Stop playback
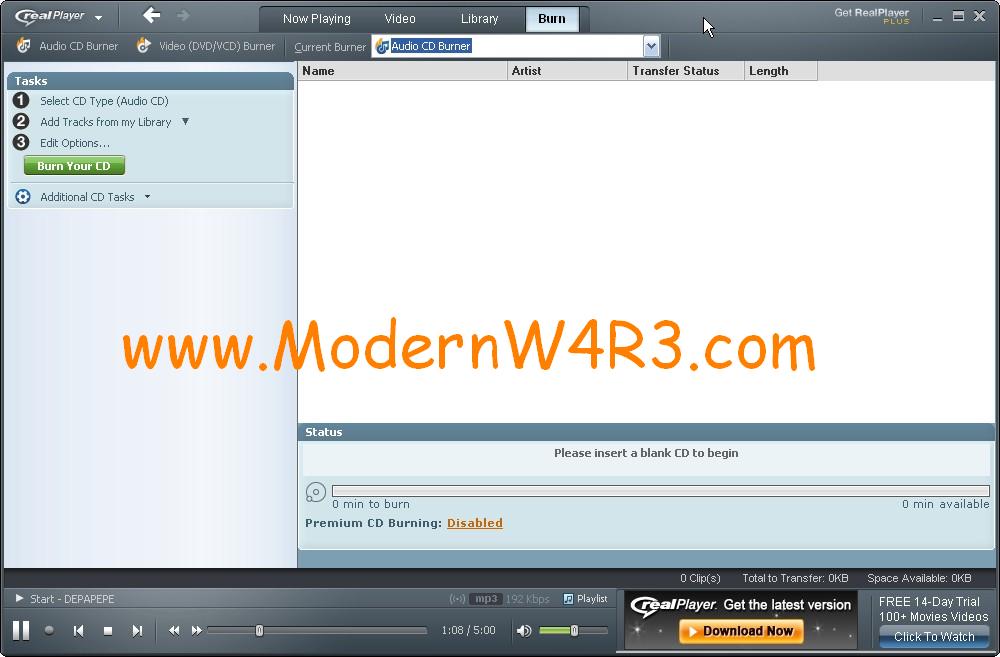Viewport: 1000px width, 657px height. coord(108,630)
